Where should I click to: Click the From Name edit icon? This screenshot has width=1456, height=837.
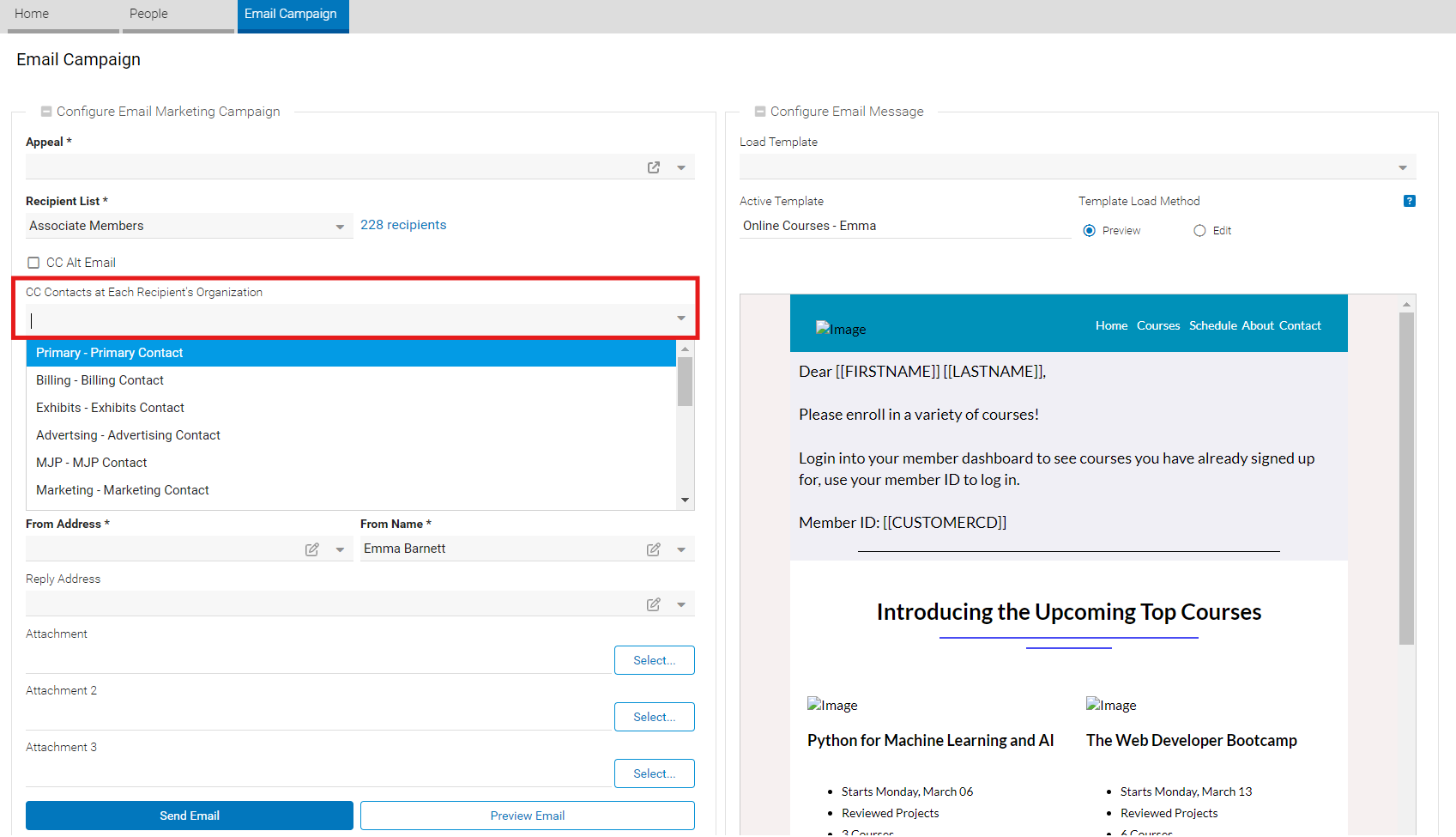(654, 549)
